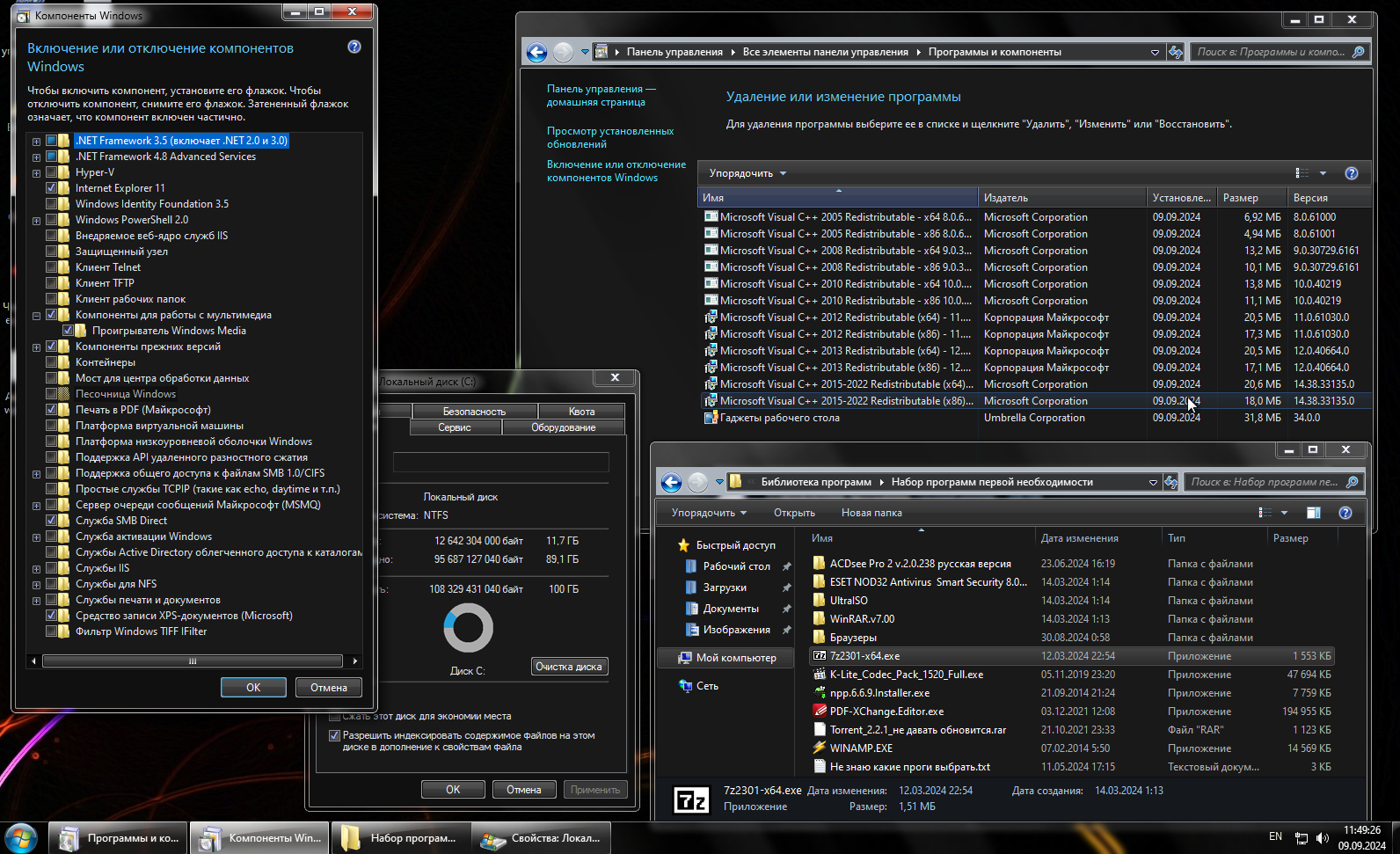Uncheck Internet Explorer 11 component
Screen dimensions: 1400x854
click(52, 188)
